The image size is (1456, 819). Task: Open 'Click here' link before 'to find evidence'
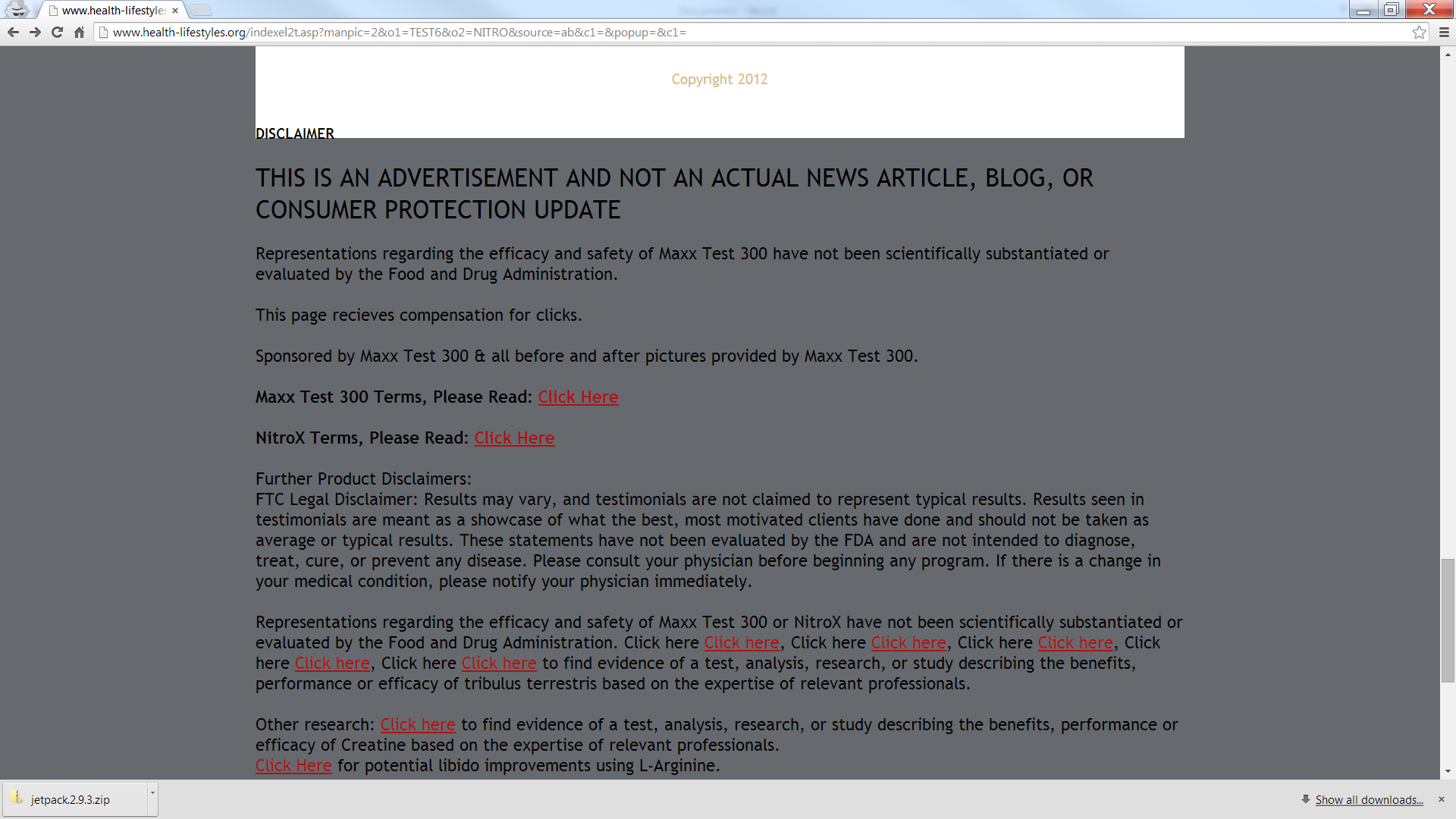coord(498,664)
